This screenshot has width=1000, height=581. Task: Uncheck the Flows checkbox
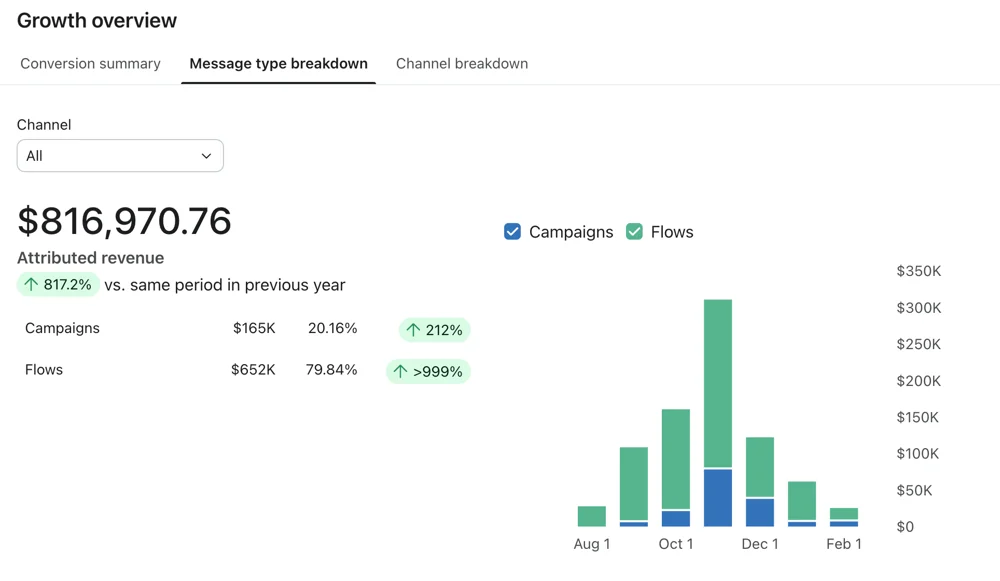tap(634, 232)
